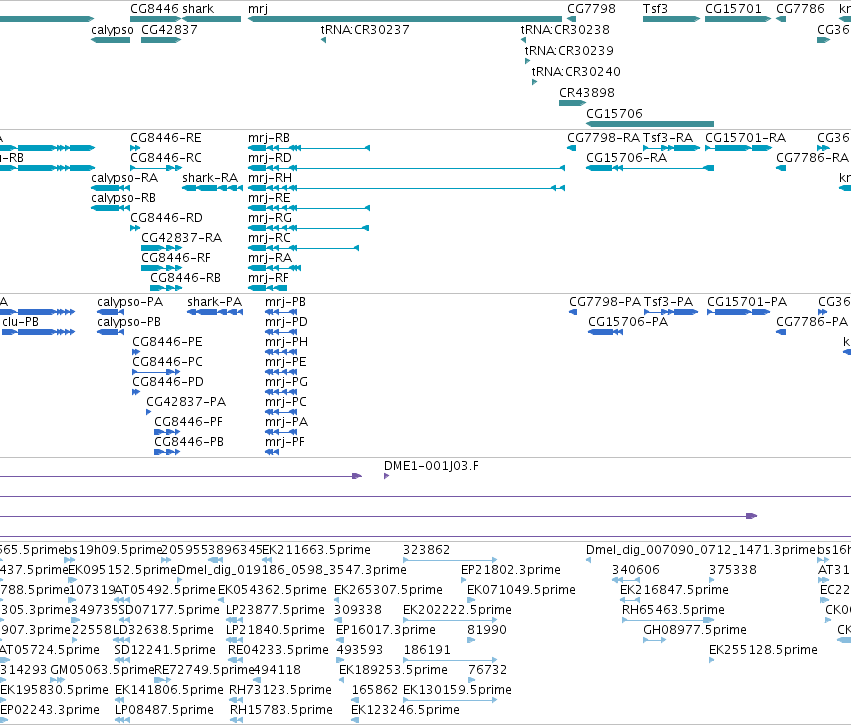Click the CG15701-PA protein label
851x725 pixels.
(747, 302)
